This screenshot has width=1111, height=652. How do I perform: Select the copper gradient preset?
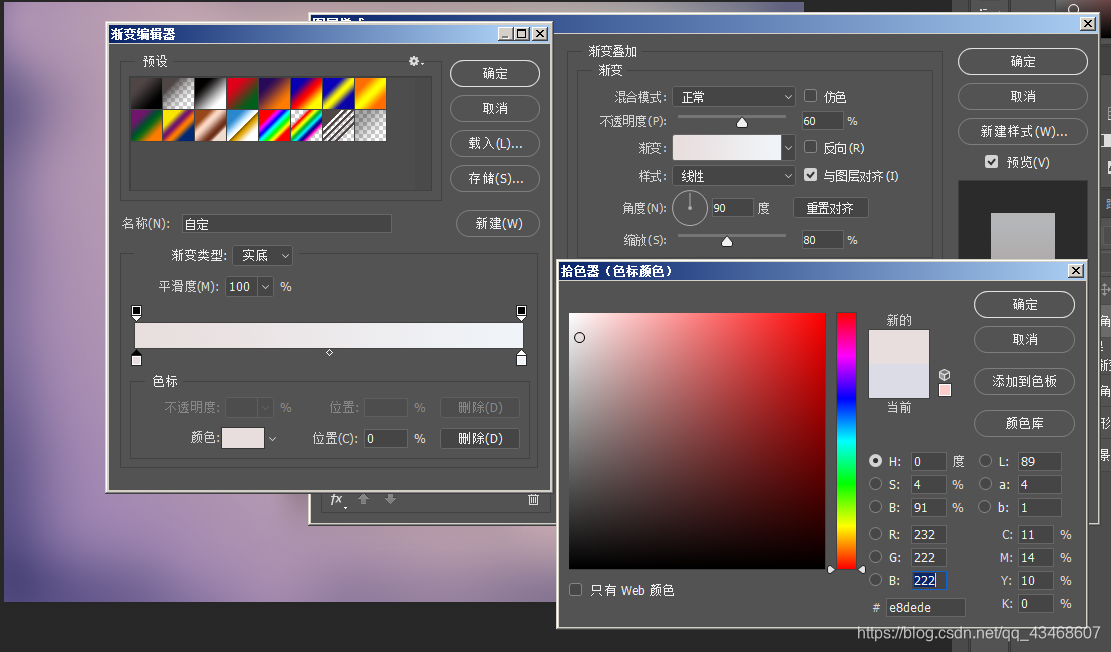(211, 125)
